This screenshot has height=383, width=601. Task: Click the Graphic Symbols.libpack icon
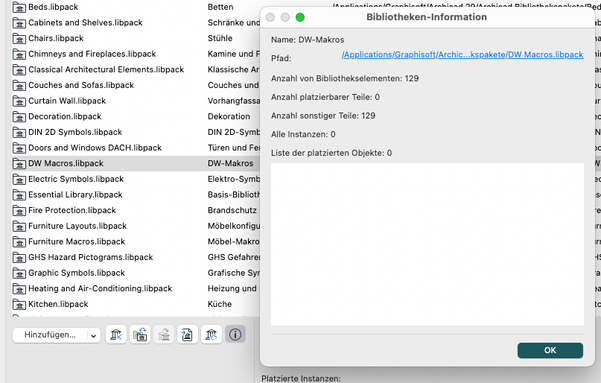[x=19, y=273]
